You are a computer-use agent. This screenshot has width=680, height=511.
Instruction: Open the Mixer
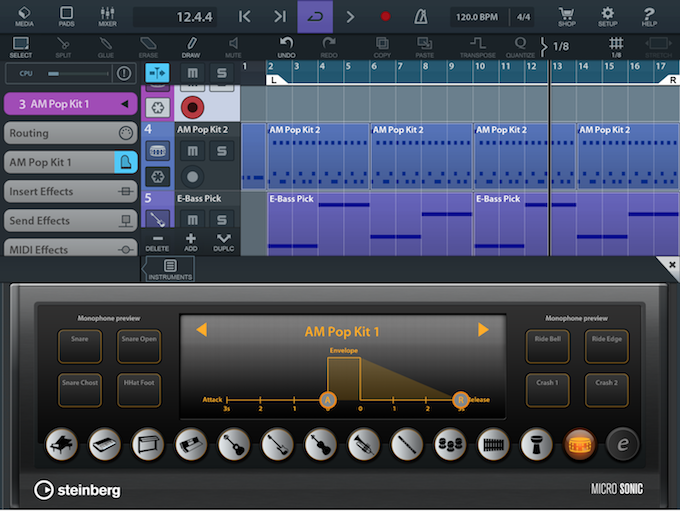coord(107,16)
